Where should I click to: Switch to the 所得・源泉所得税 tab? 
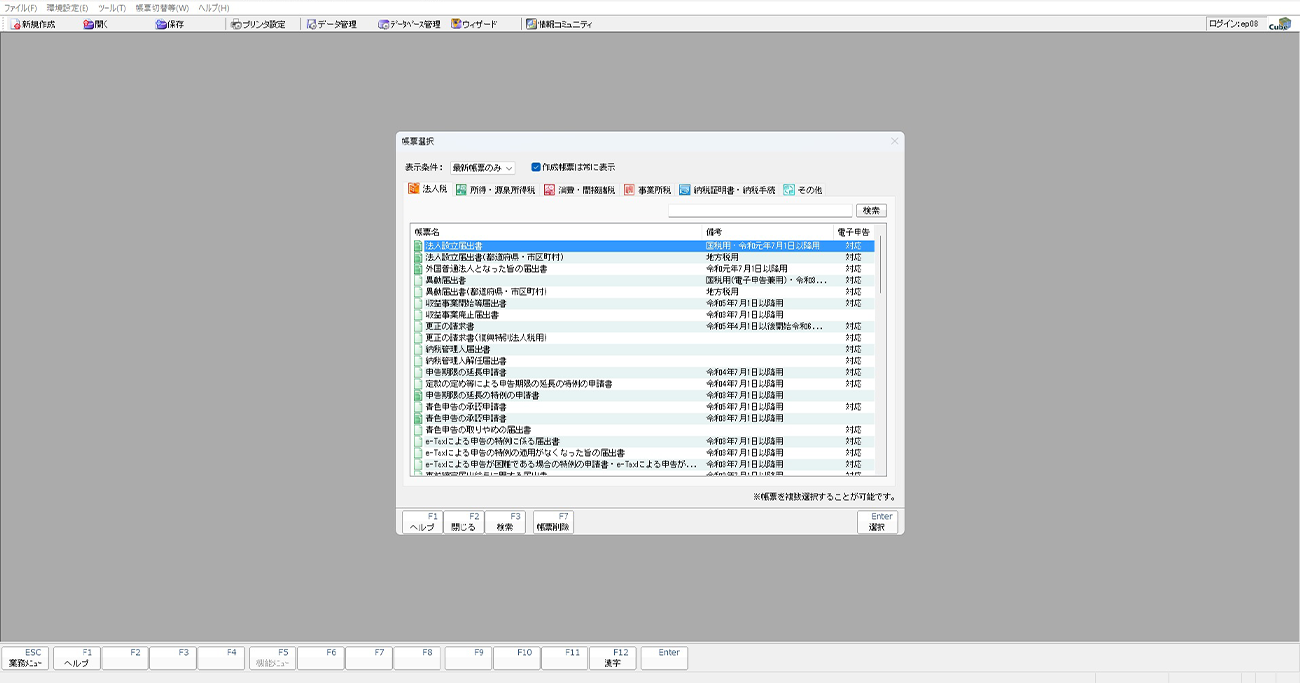(x=495, y=189)
